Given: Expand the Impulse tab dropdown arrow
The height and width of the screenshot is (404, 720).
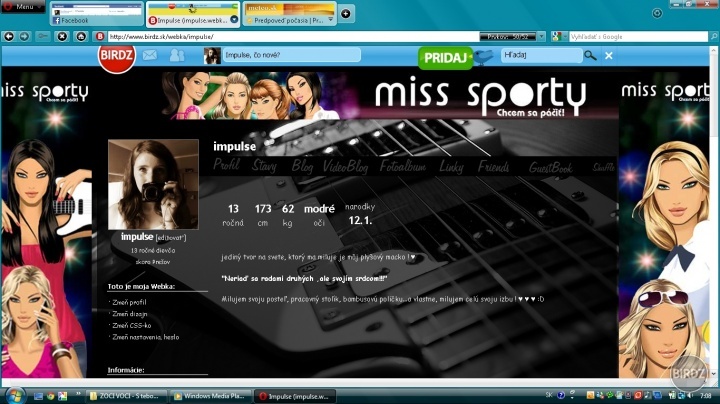Looking at the screenshot, I should tap(234, 19).
